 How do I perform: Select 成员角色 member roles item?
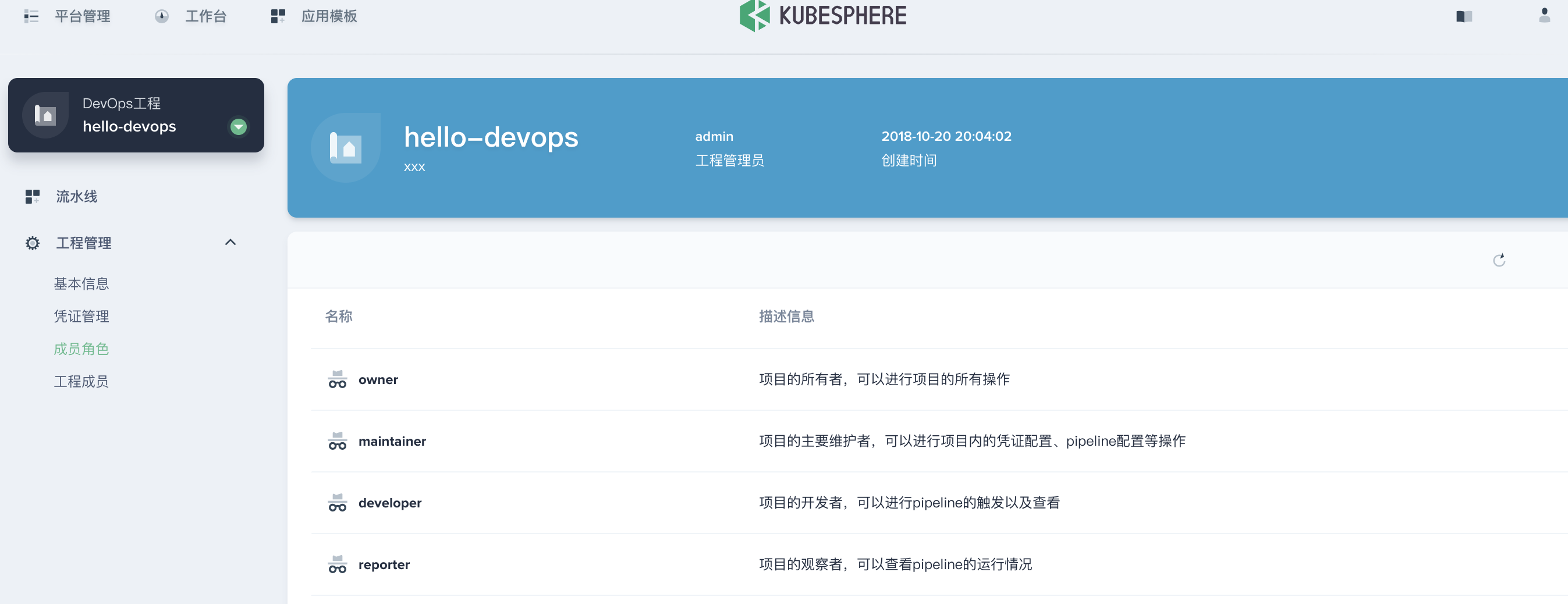(81, 349)
